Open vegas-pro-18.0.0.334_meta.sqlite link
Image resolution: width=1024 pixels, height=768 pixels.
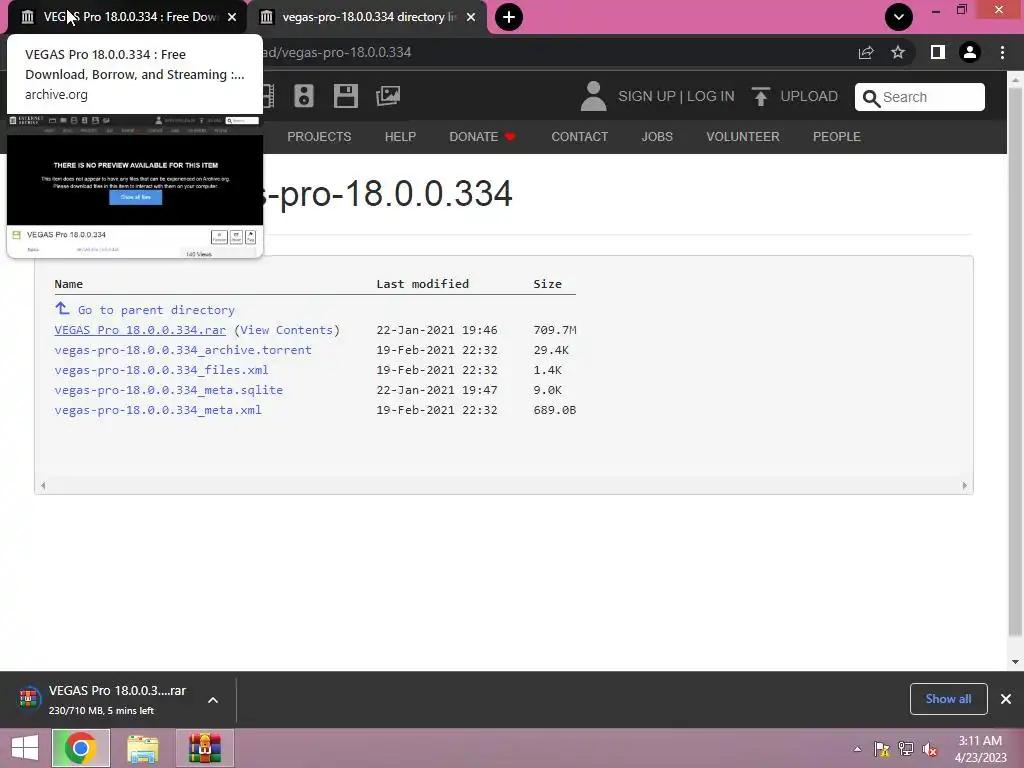168,390
